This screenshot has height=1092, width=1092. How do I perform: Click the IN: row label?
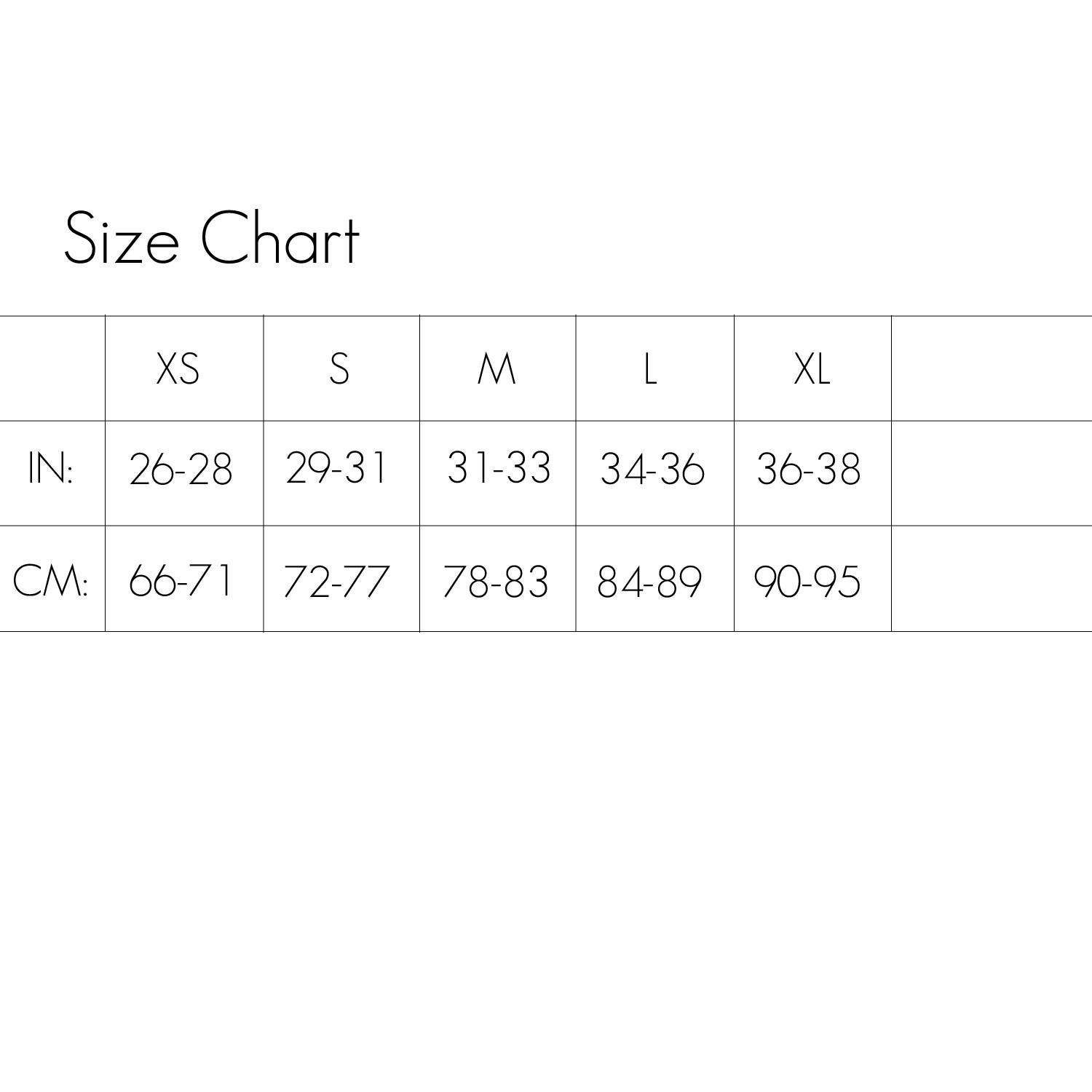tap(50, 468)
